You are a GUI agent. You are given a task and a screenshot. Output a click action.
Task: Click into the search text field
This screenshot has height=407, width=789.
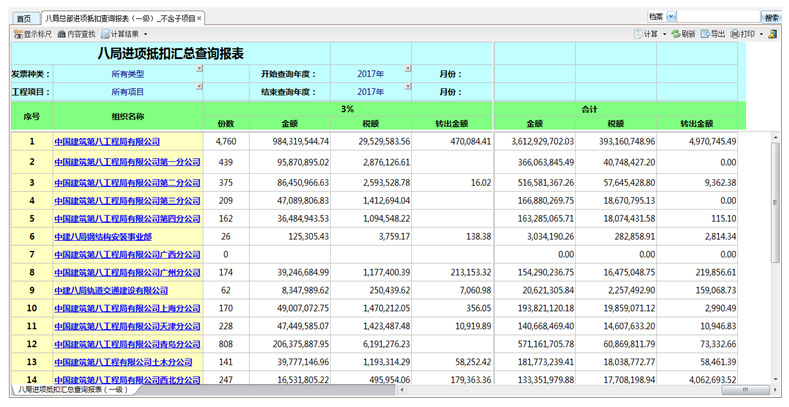pyautogui.click(x=718, y=17)
